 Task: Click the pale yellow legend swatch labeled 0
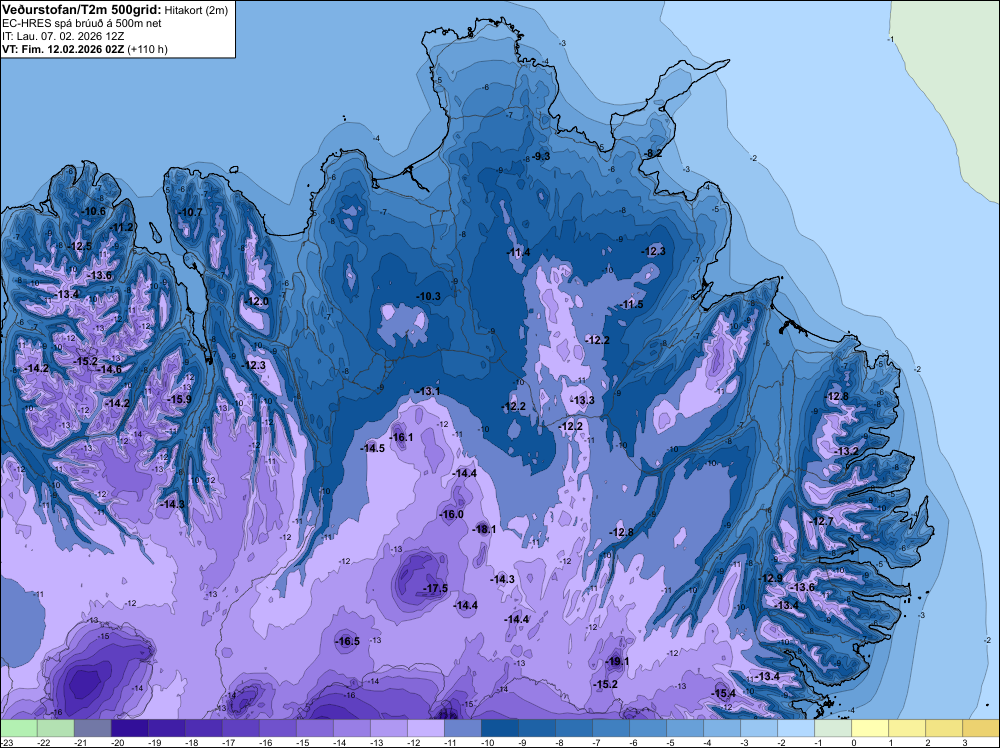(870, 728)
